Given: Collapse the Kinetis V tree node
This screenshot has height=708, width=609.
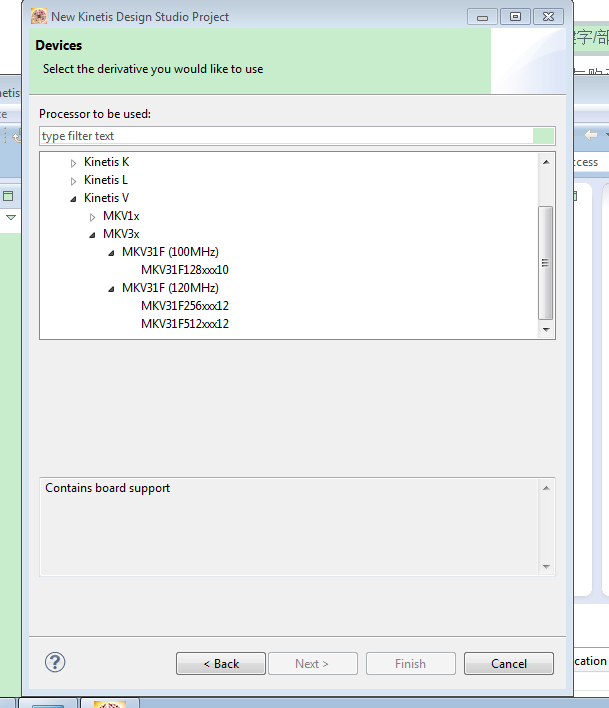Looking at the screenshot, I should tap(74, 199).
